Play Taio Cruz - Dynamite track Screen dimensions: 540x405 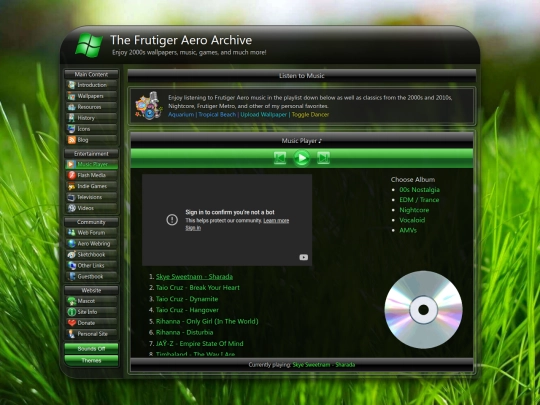[x=187, y=299]
